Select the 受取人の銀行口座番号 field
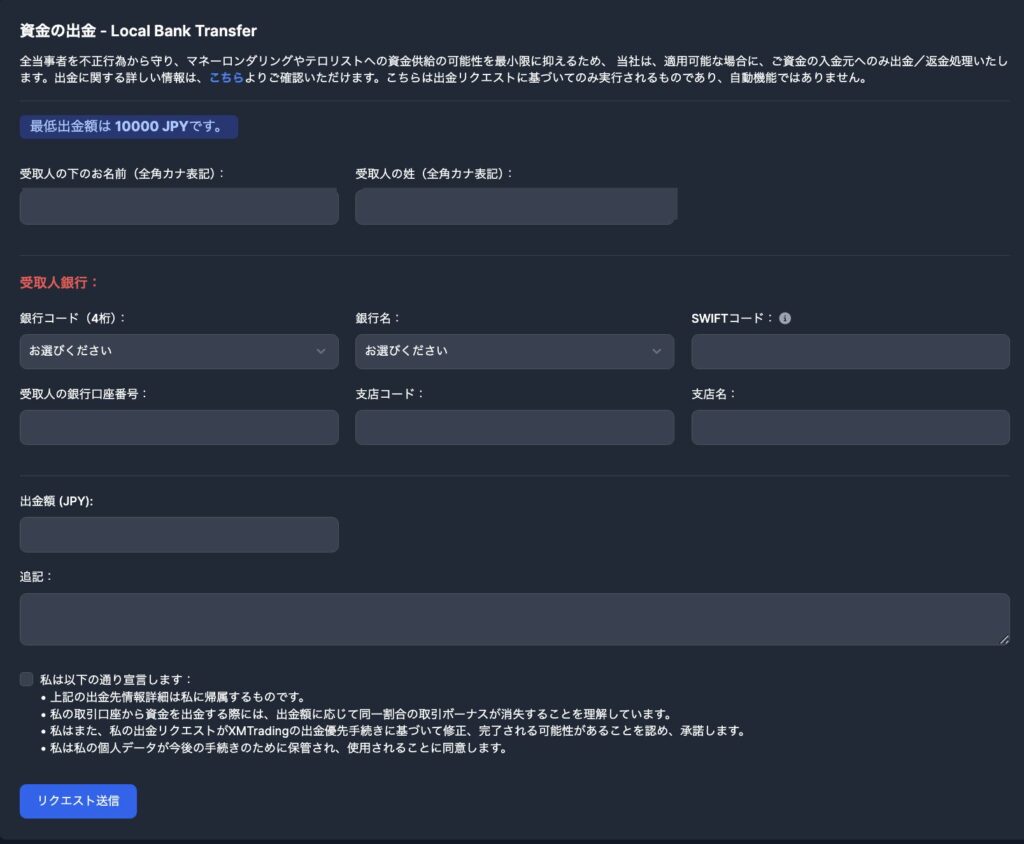The height and width of the screenshot is (844, 1024). point(179,427)
